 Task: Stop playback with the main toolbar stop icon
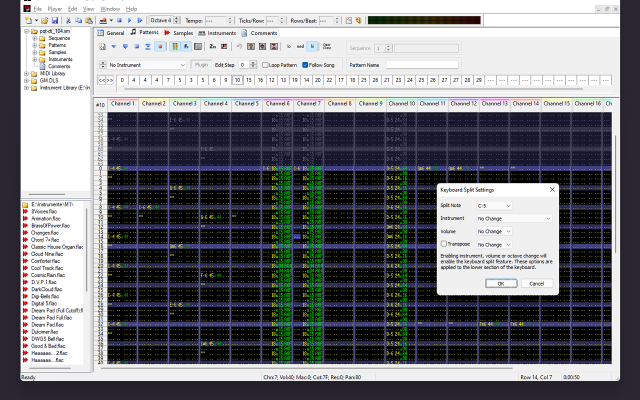(119, 20)
